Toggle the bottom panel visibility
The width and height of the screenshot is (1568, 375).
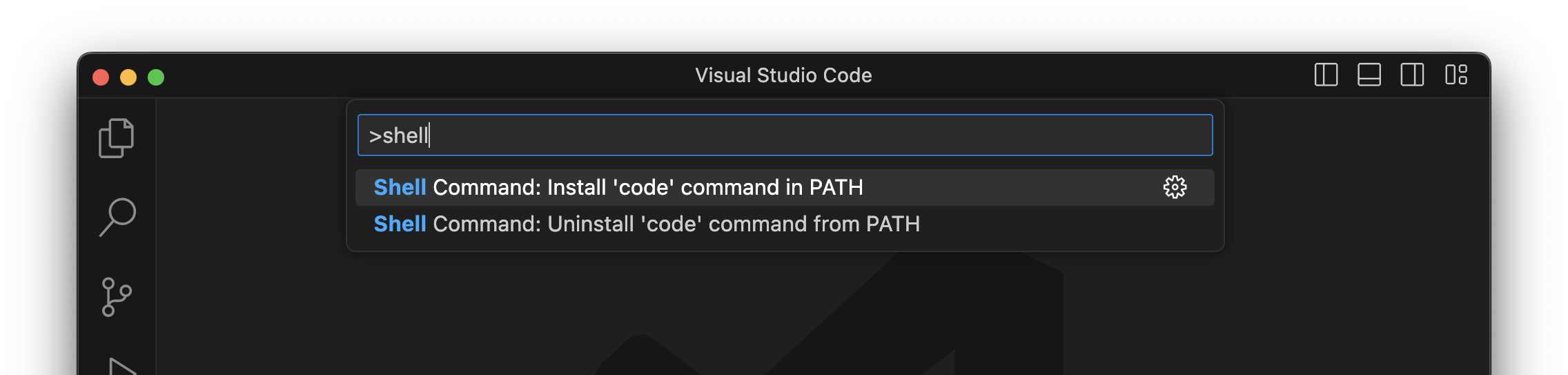[x=1369, y=75]
